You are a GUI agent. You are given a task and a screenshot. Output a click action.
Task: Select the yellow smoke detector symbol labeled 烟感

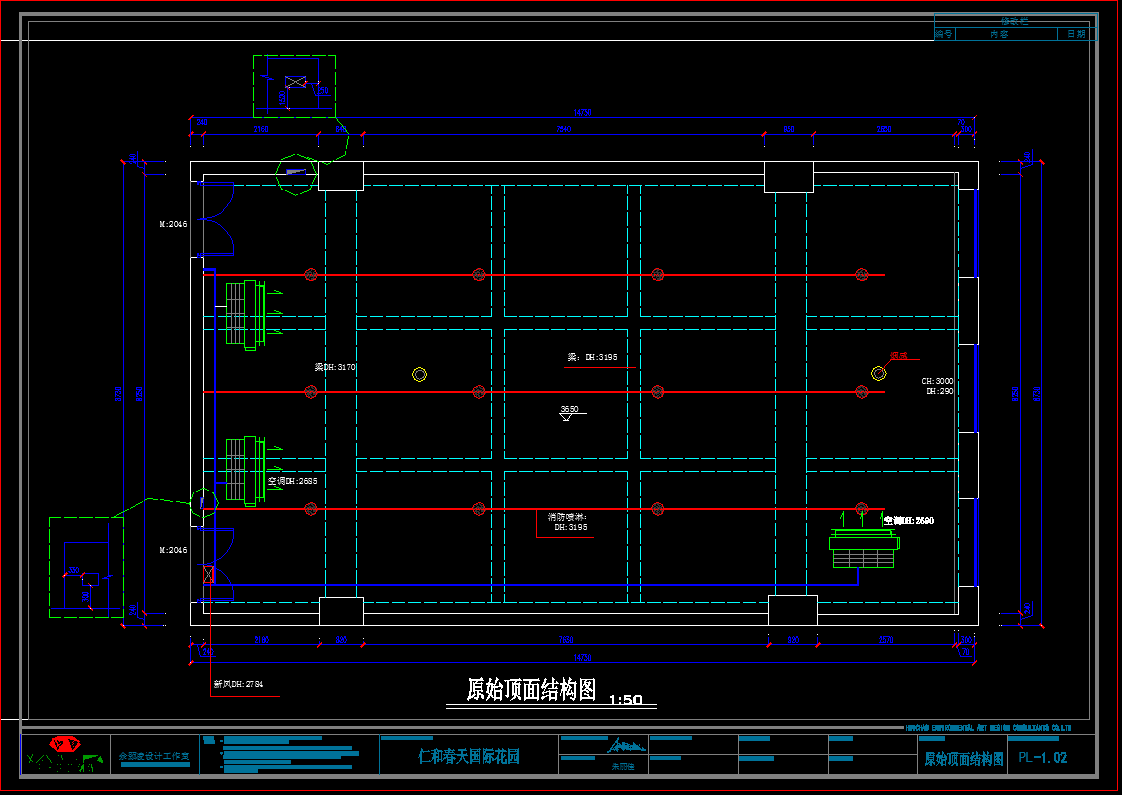point(879,374)
